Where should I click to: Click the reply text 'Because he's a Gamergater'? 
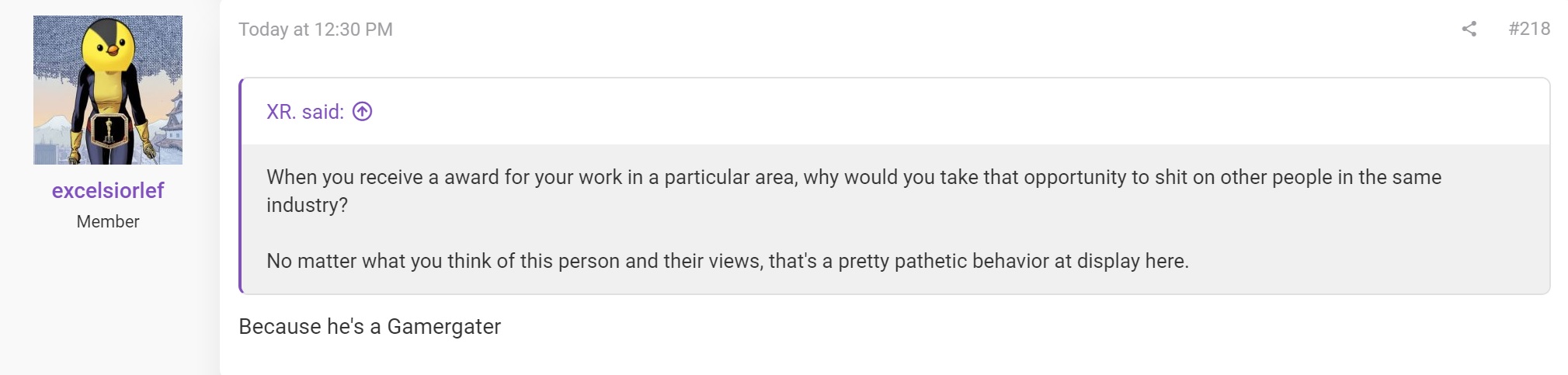tap(370, 326)
